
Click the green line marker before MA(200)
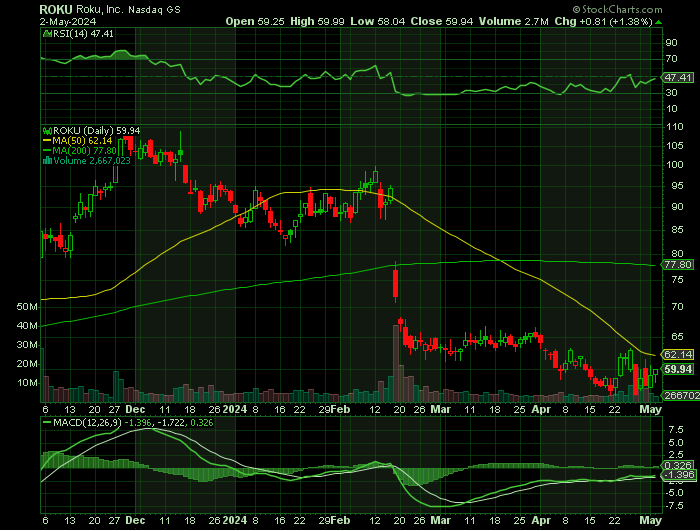(x=47, y=150)
